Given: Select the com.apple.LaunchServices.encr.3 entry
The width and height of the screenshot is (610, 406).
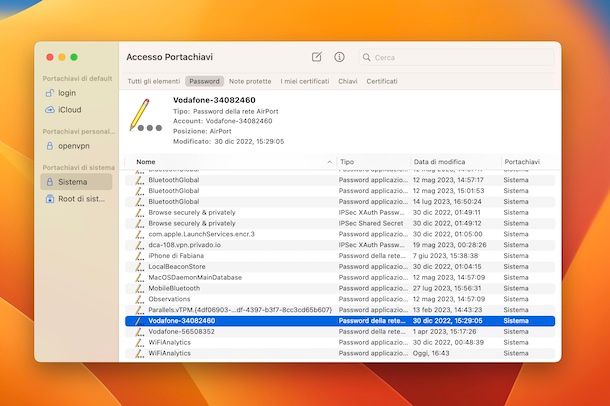Looking at the screenshot, I should tap(201, 234).
